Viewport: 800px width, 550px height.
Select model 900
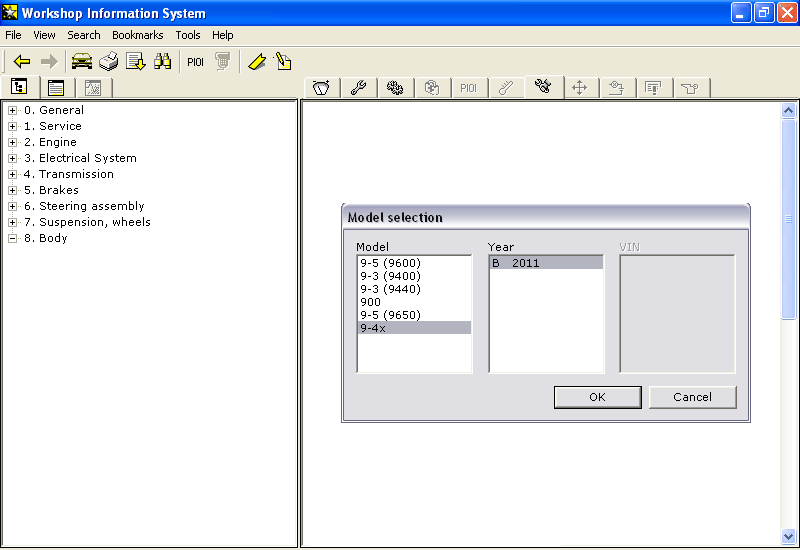pyautogui.click(x=414, y=302)
